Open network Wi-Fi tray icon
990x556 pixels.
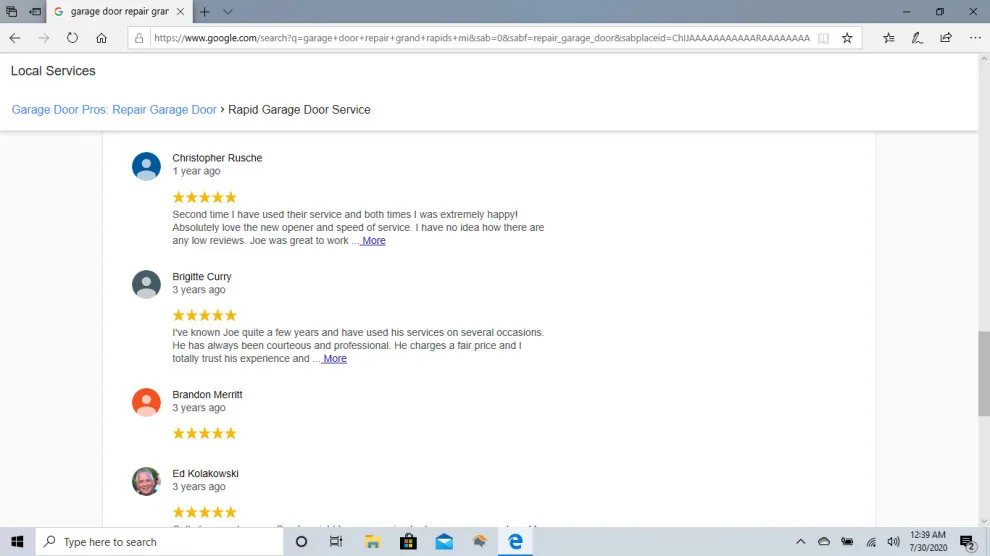(x=871, y=541)
